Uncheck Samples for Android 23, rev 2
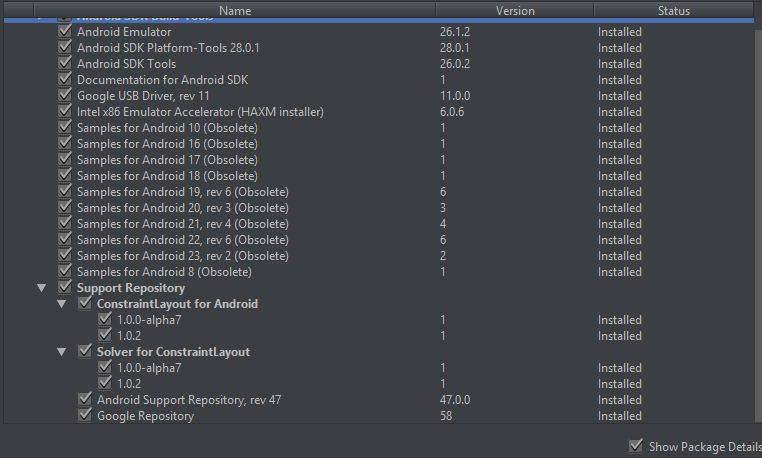This screenshot has width=762, height=458. click(65, 256)
